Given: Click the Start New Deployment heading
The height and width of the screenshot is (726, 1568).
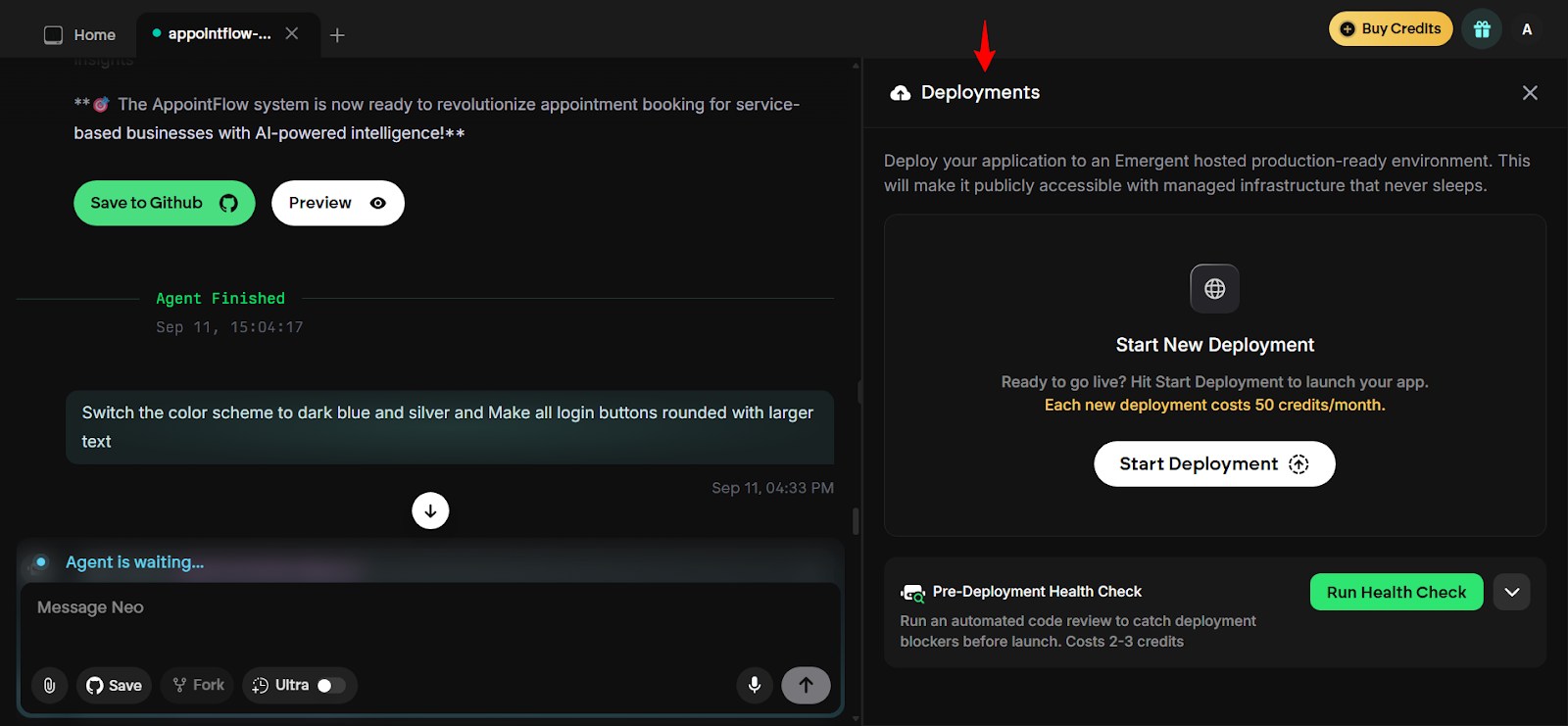Looking at the screenshot, I should (x=1215, y=345).
